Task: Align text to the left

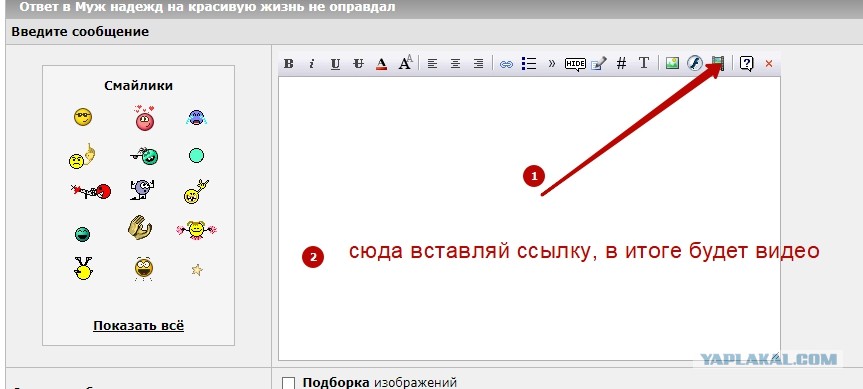Action: coord(432,64)
